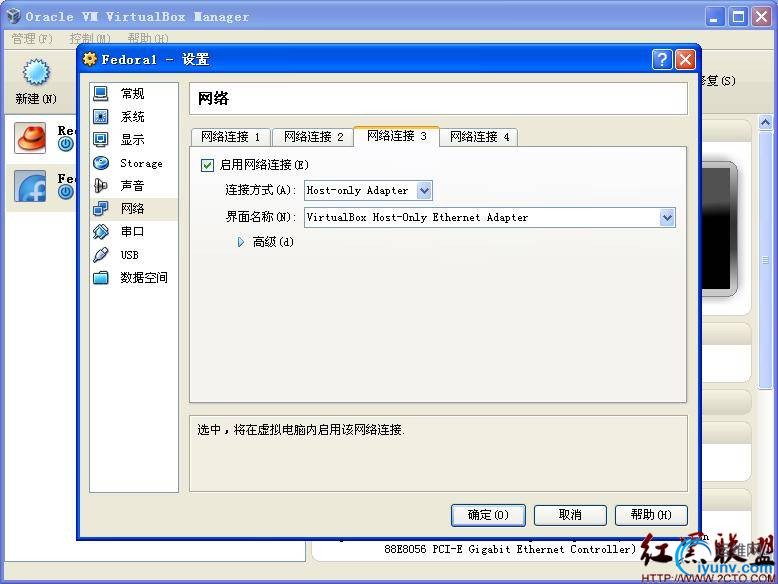
Task: Open the 连接方式 Host-only Adapter dropdown
Action: coord(368,191)
